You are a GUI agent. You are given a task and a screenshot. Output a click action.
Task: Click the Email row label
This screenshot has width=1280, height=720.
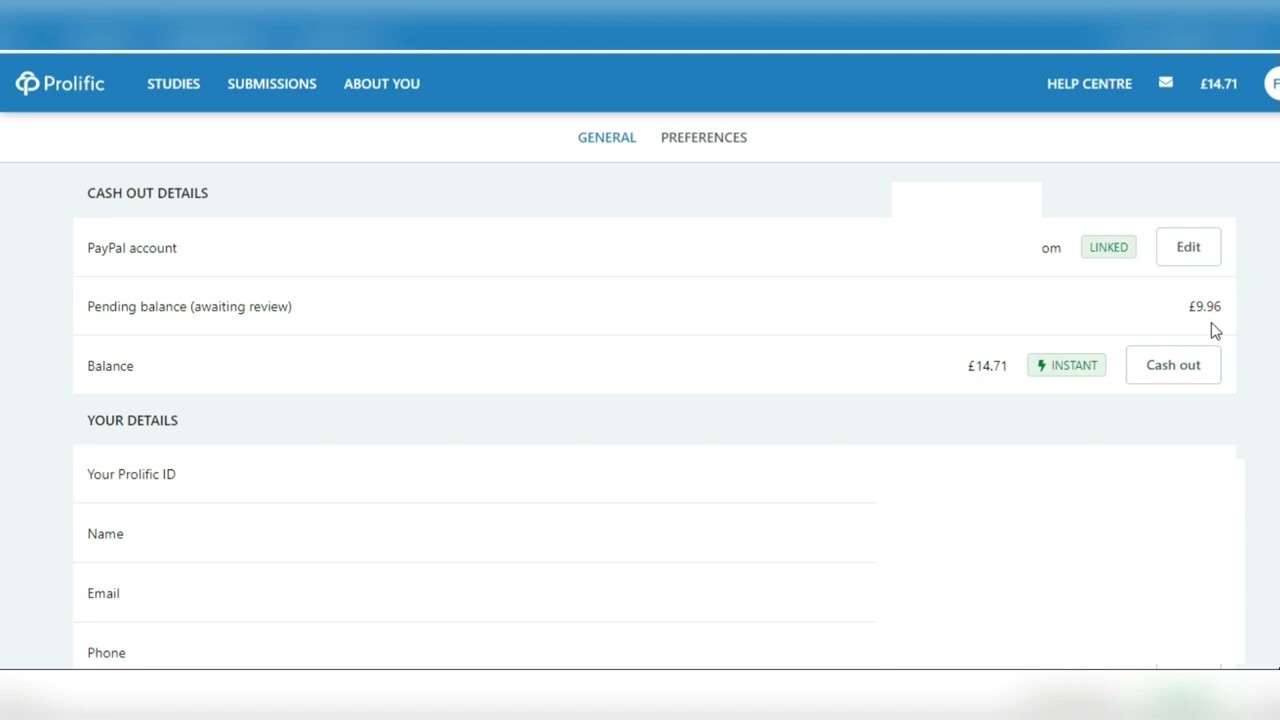pos(103,593)
